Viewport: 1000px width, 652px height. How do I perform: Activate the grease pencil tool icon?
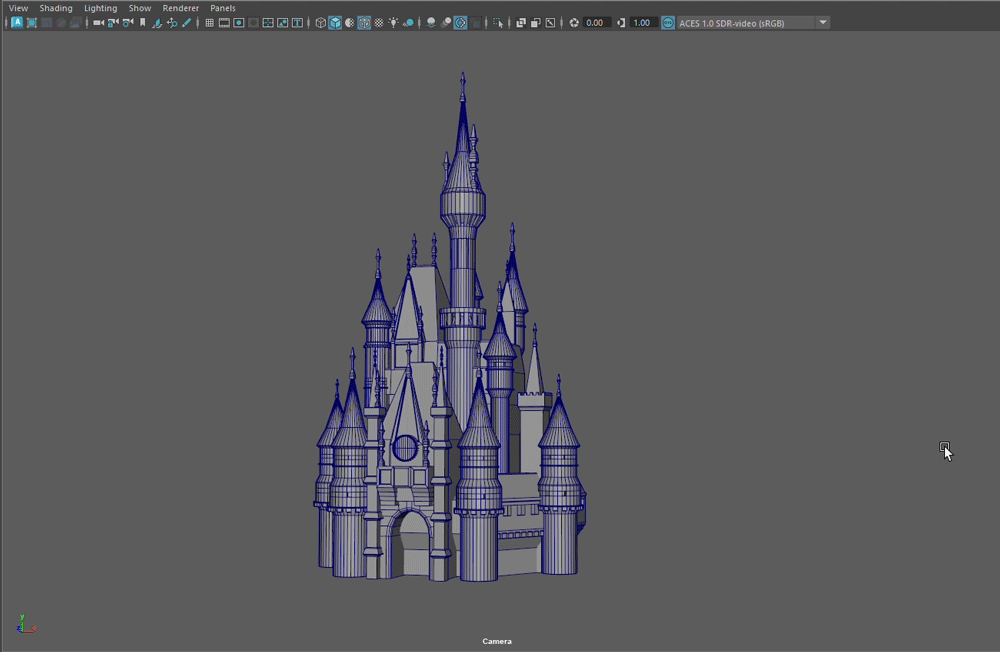pos(186,22)
